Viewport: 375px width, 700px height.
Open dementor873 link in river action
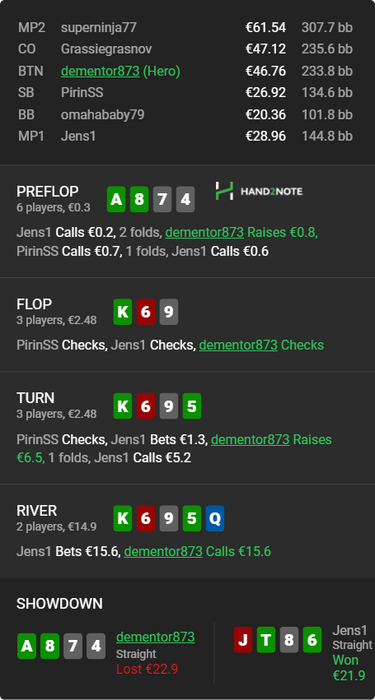pyautogui.click(x=163, y=551)
